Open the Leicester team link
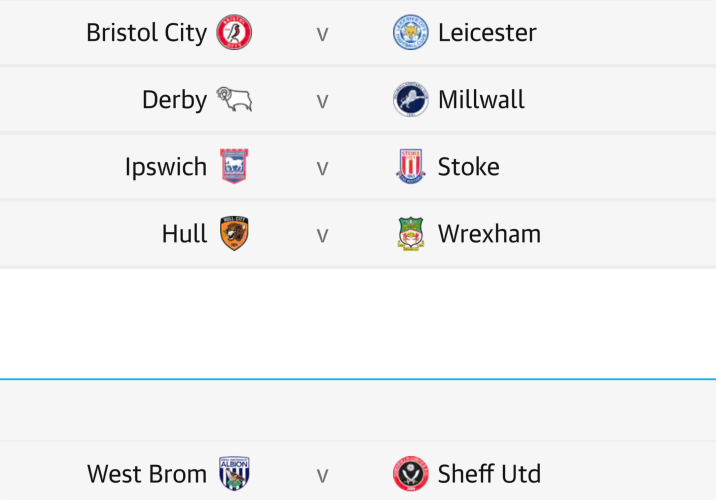Viewport: 716px width, 500px height. [x=487, y=33]
